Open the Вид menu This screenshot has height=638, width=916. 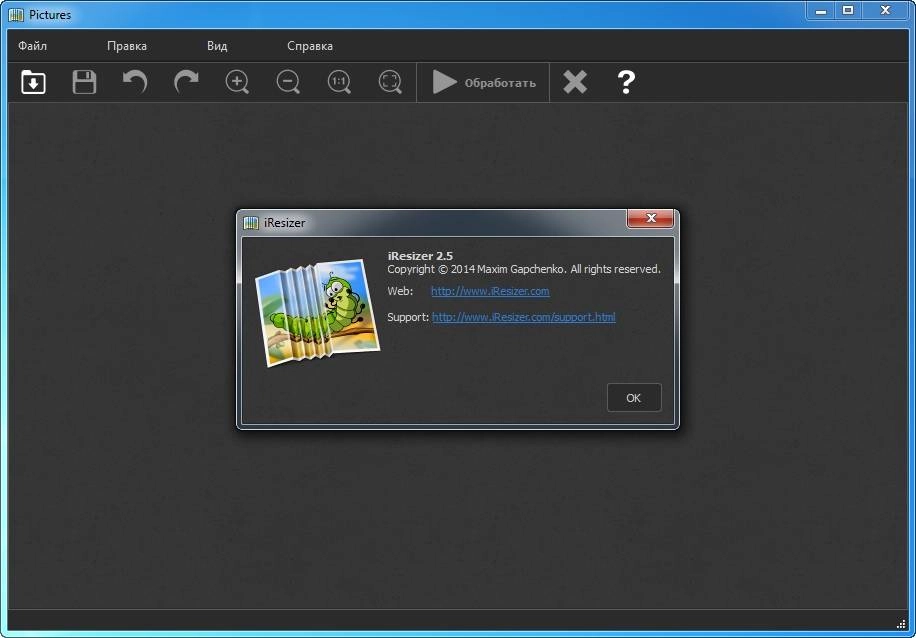(217, 46)
